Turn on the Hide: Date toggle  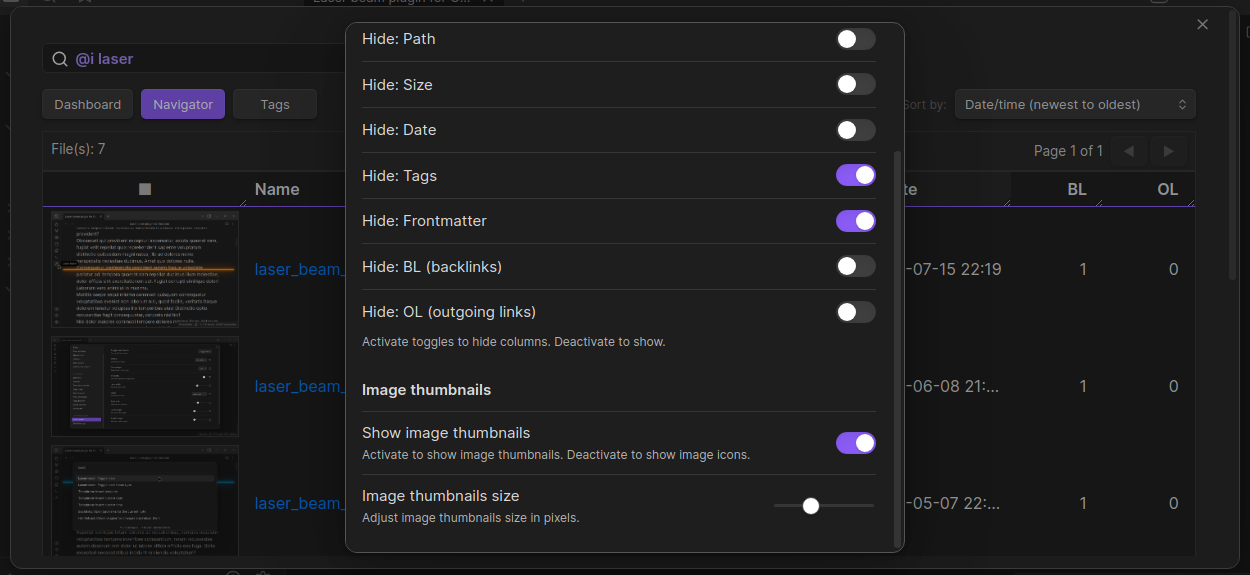click(x=855, y=130)
